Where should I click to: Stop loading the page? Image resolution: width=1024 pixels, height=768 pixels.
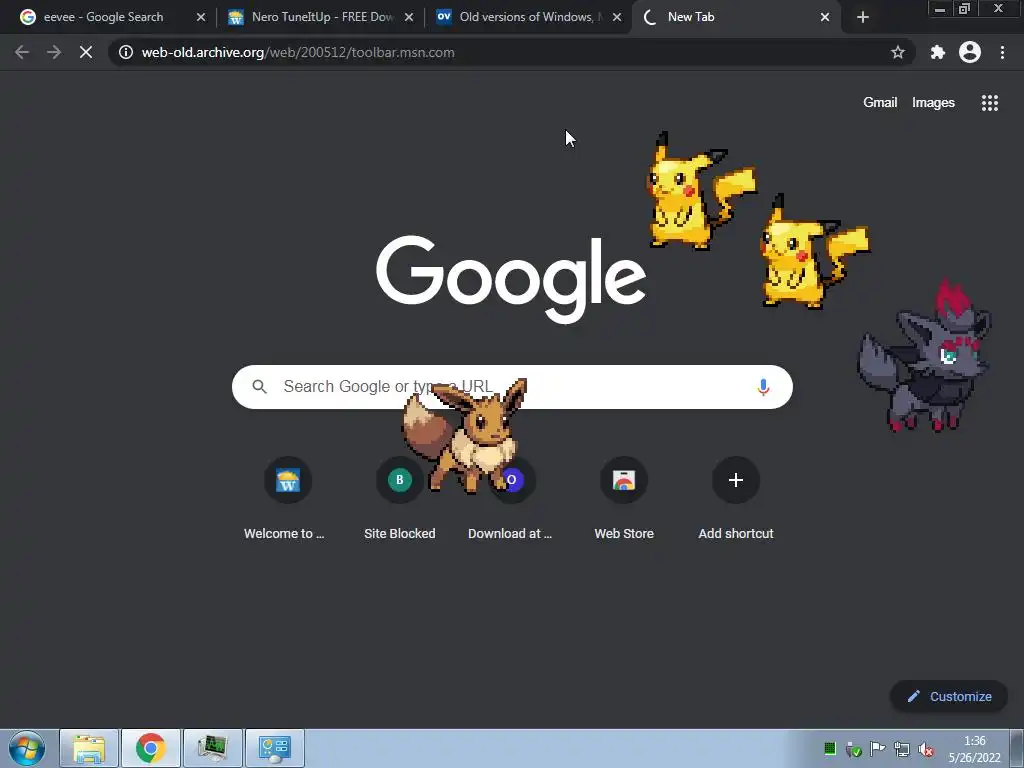[86, 52]
